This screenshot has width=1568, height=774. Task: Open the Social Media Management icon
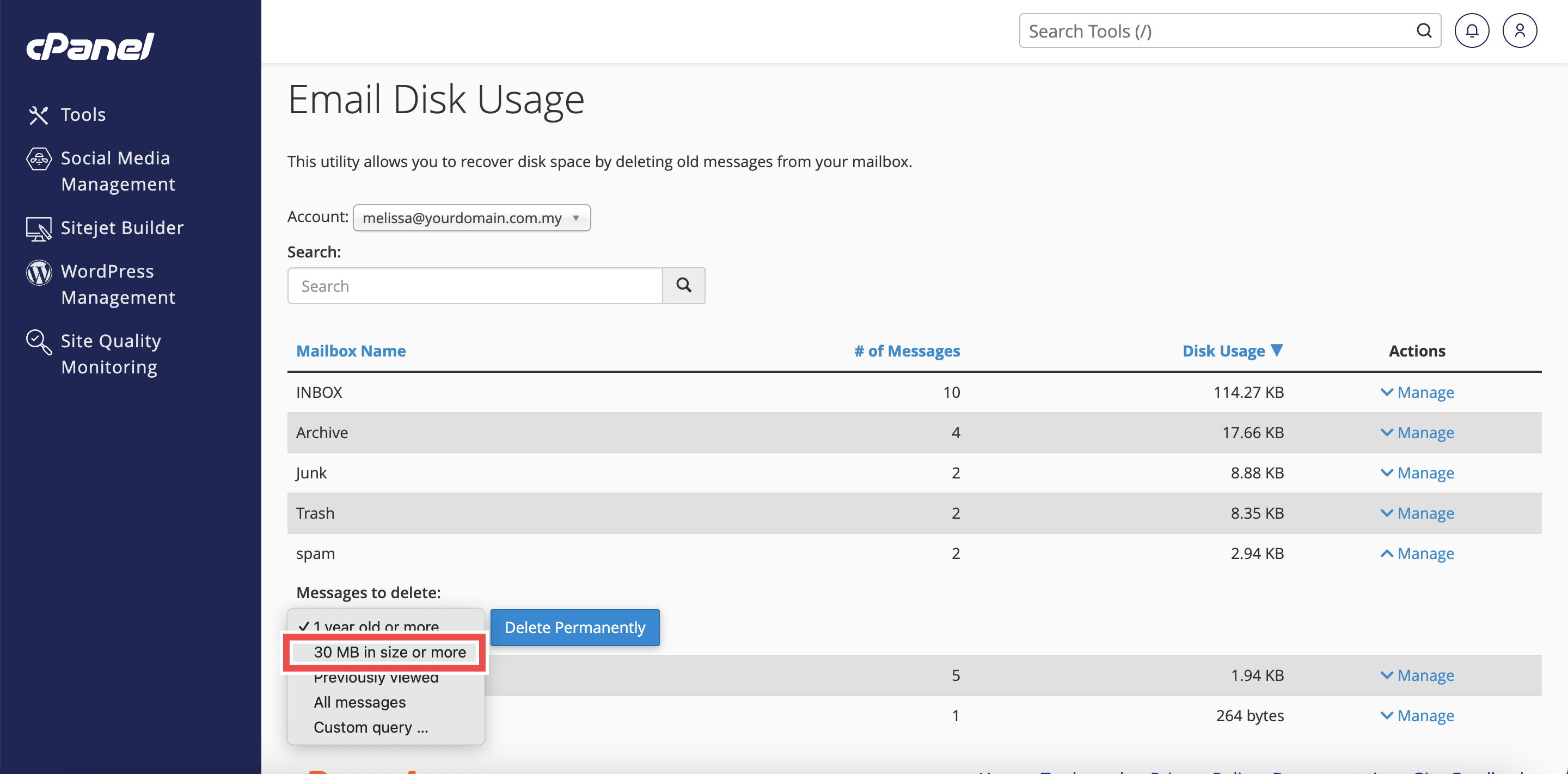pos(38,159)
